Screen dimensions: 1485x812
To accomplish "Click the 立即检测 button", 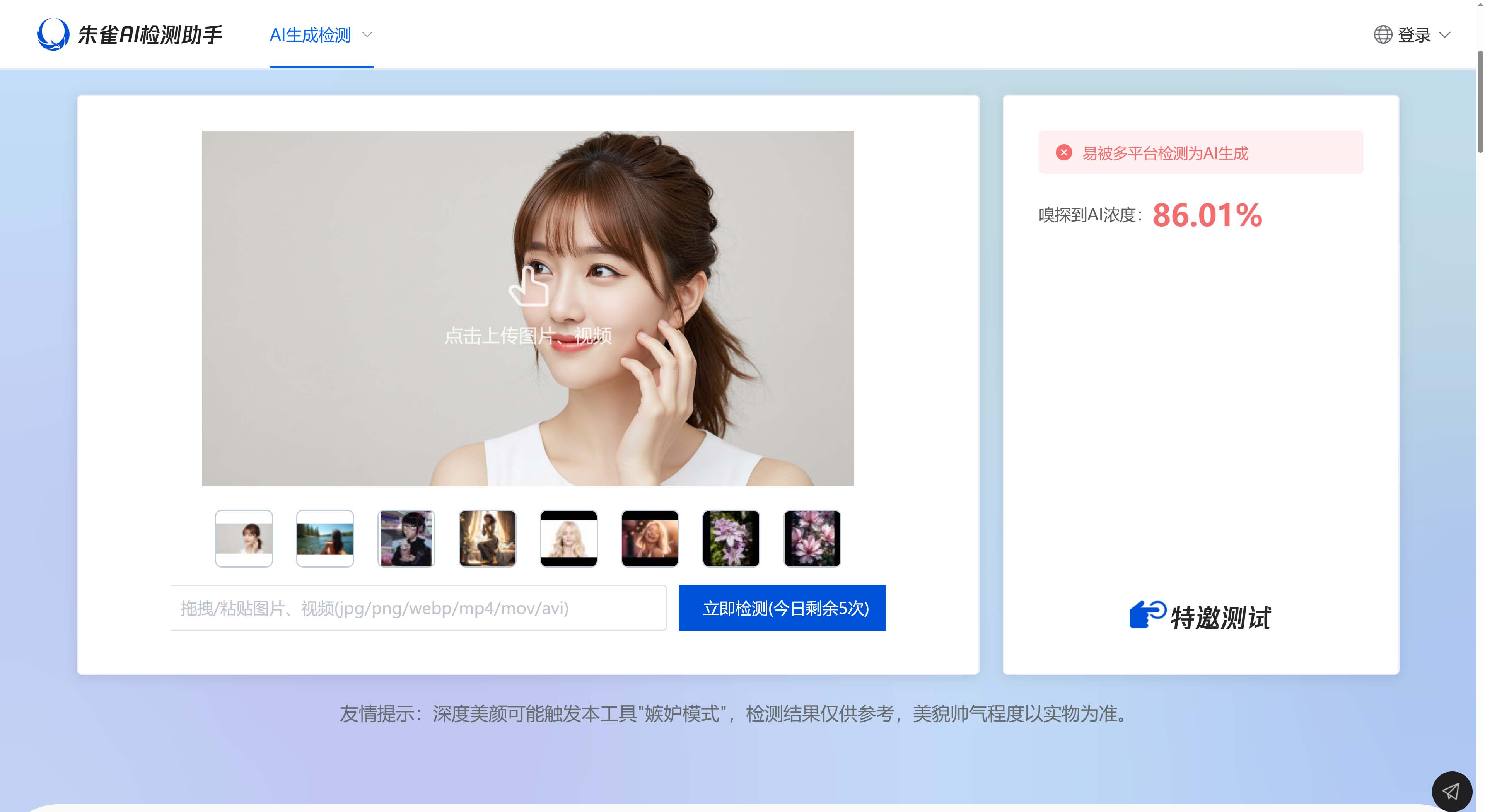I will (x=782, y=608).
